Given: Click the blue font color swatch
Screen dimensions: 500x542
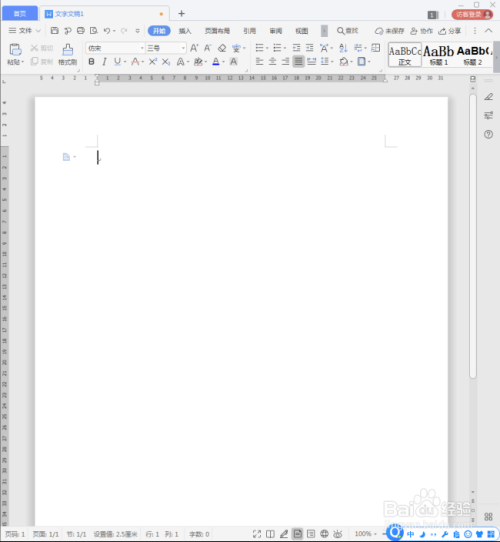Looking at the screenshot, I should click(216, 62).
